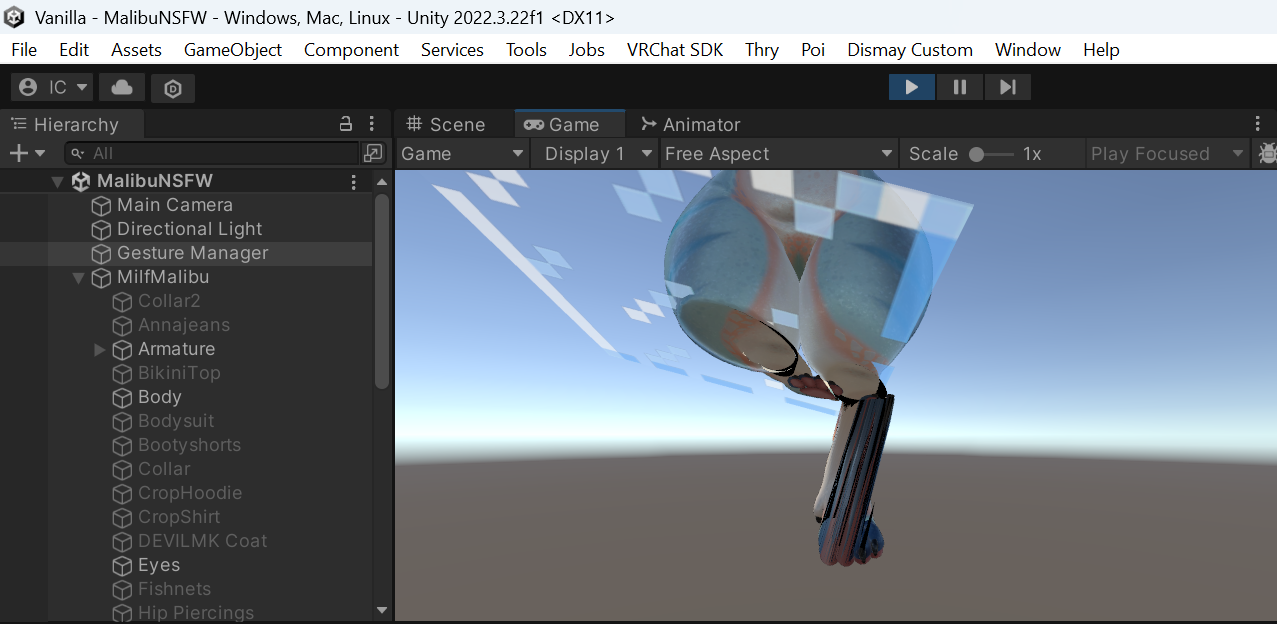Select BikiniTop object
The height and width of the screenshot is (624, 1277).
179,373
